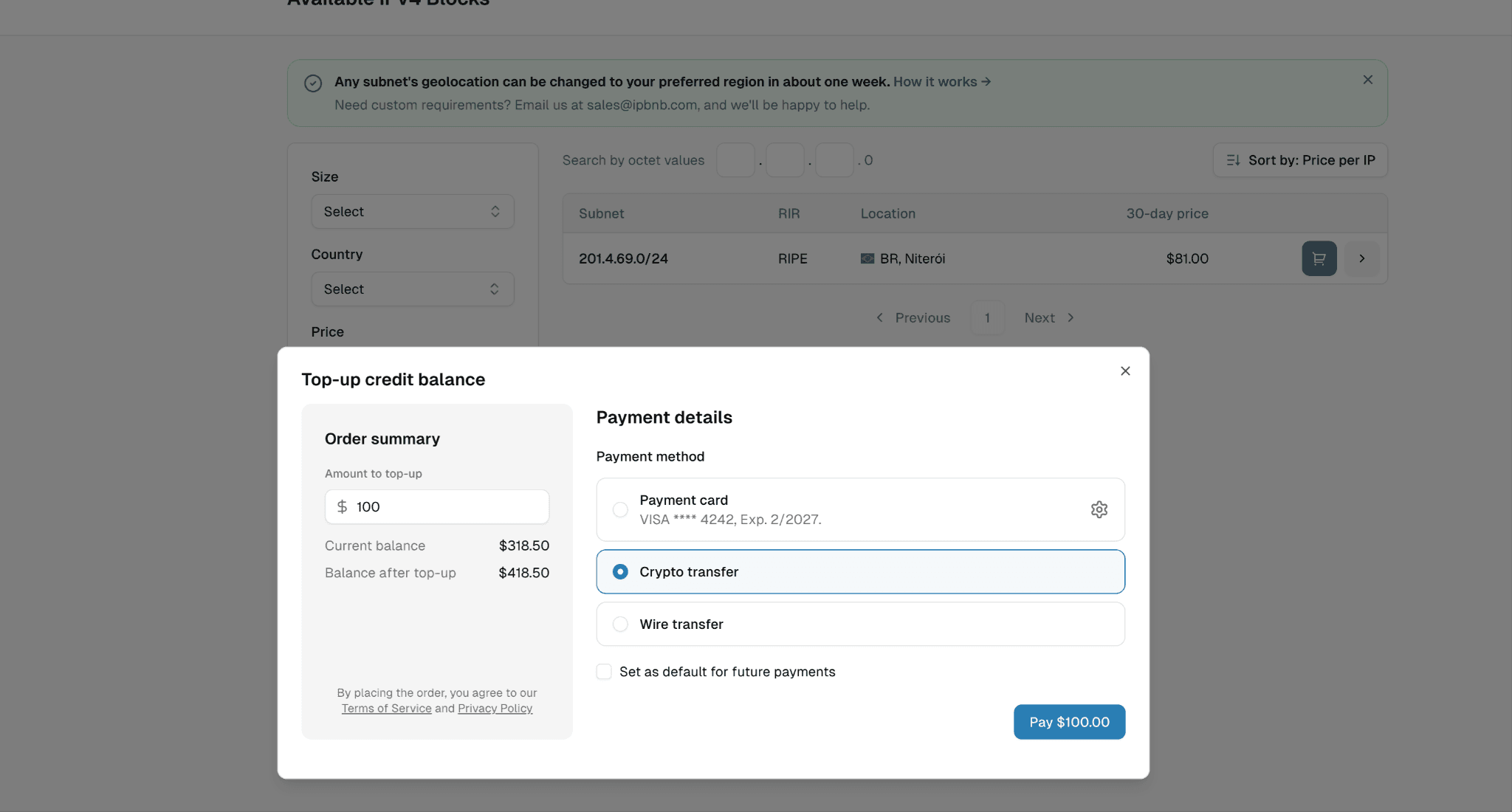Open Sort by: Price per IP menu

(1300, 160)
